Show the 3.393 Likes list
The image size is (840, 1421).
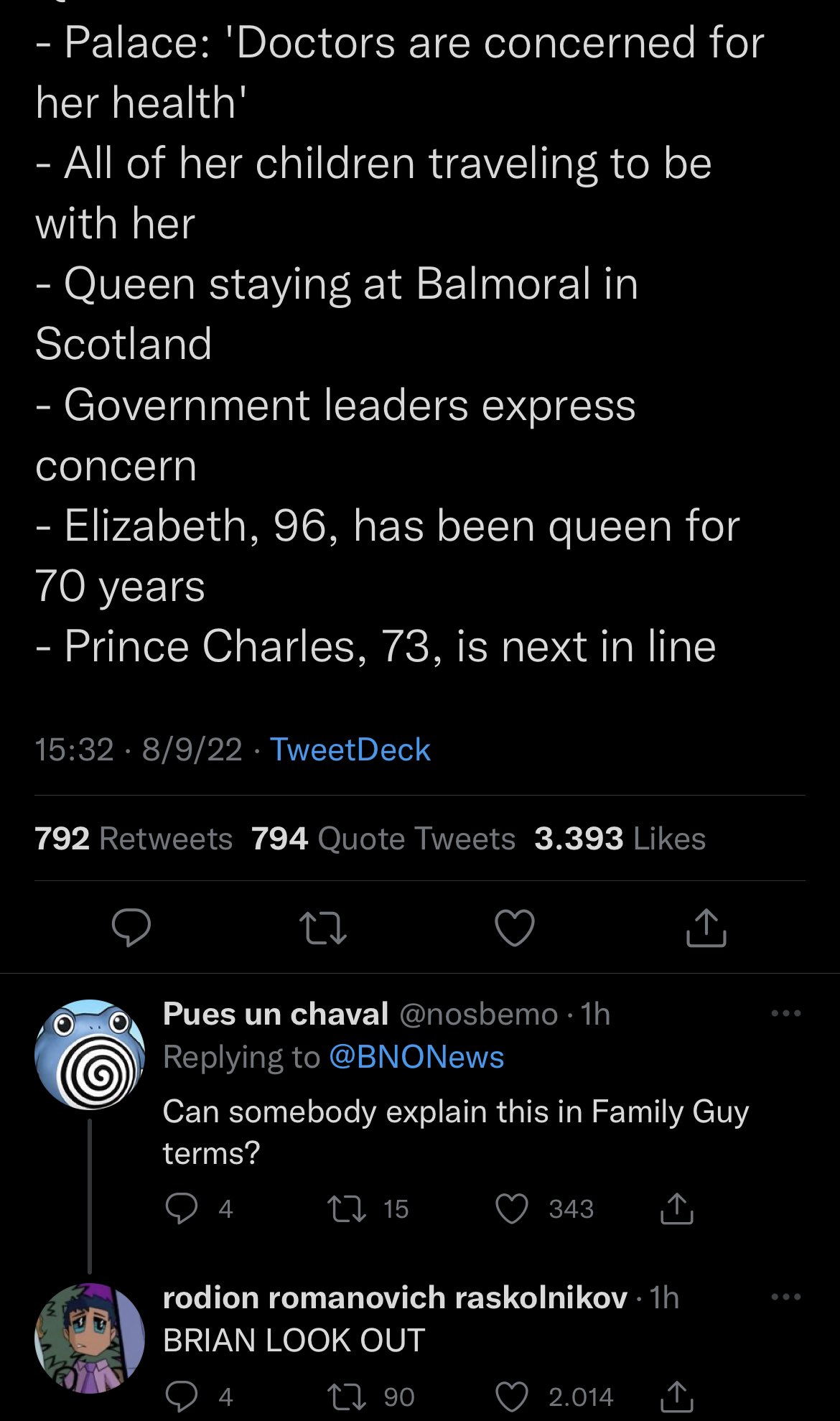(x=620, y=838)
